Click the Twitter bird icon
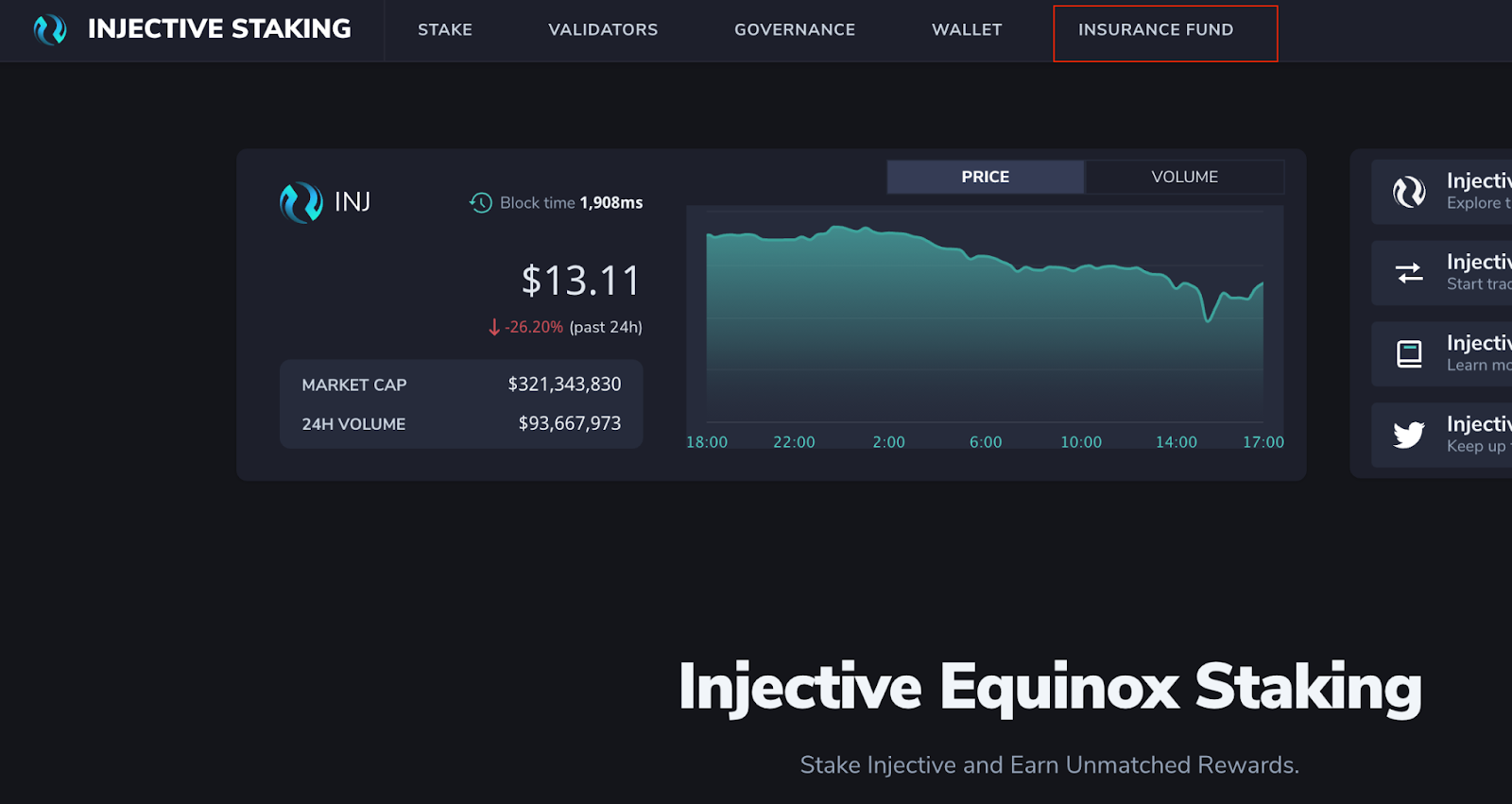 click(x=1409, y=435)
